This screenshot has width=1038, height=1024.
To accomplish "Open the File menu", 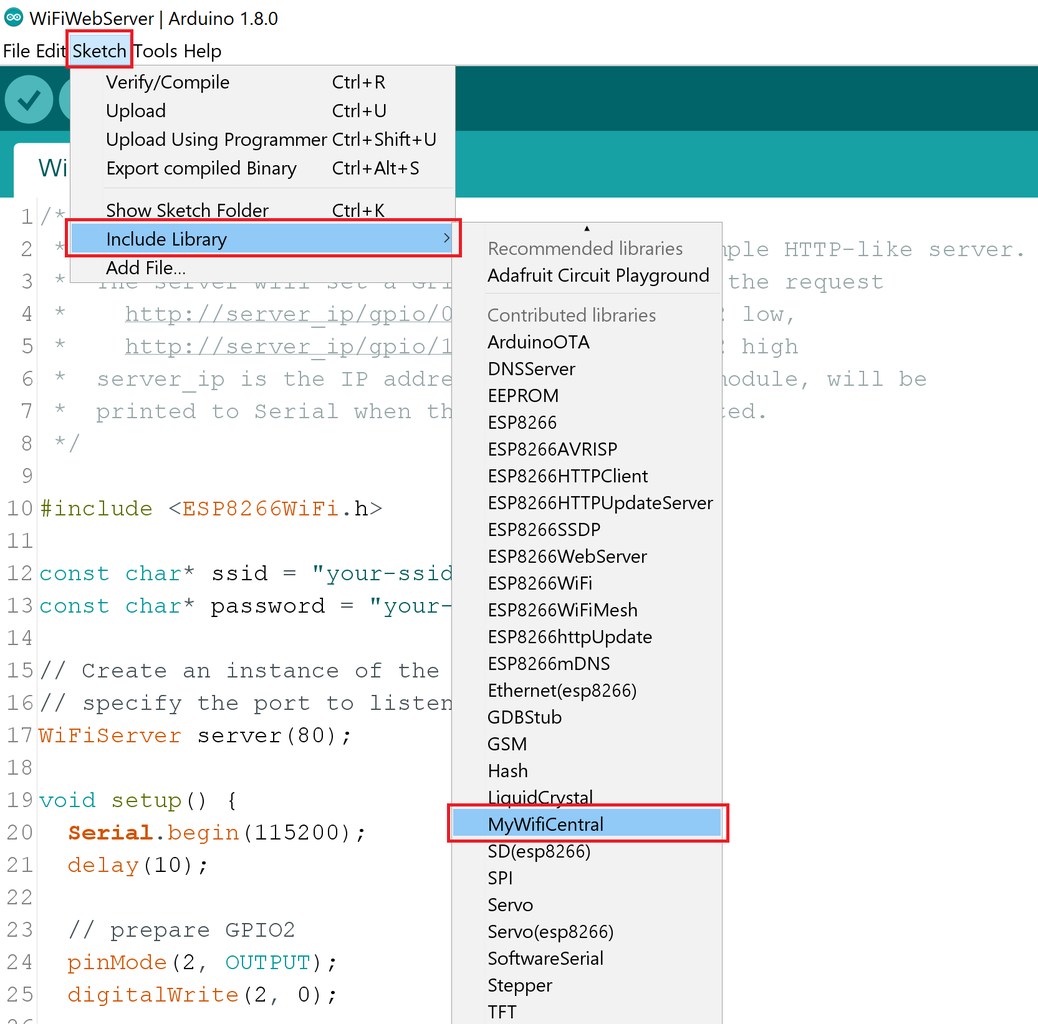I will pos(17,51).
